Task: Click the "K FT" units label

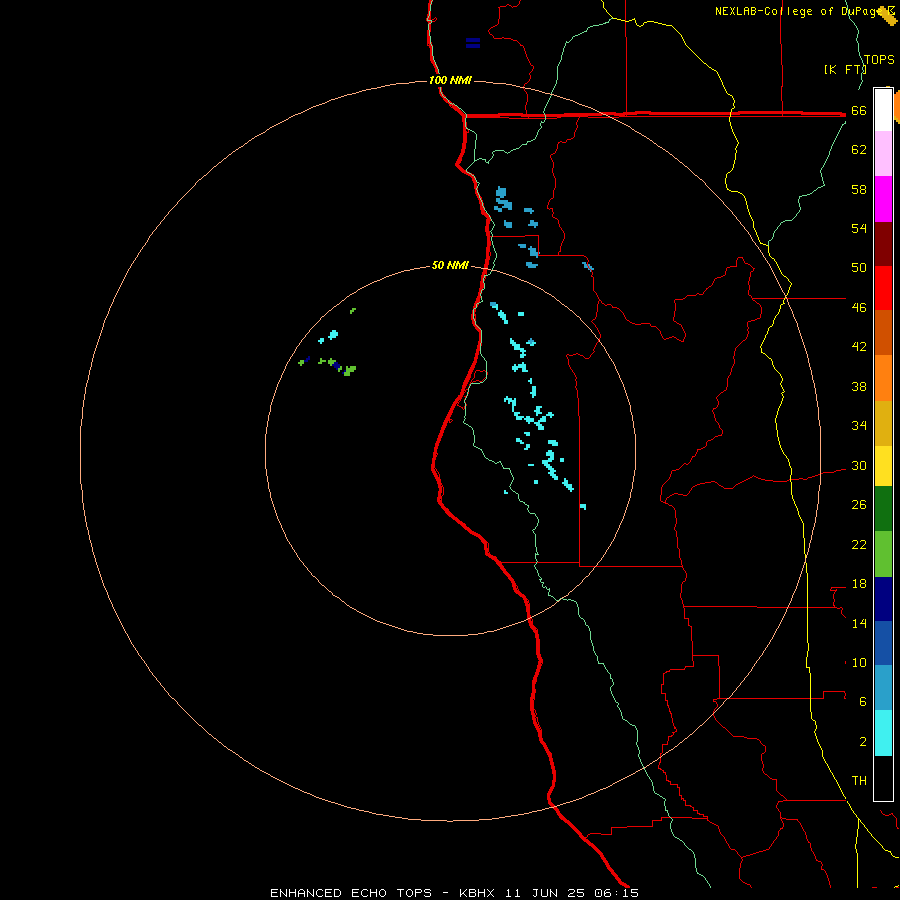Action: point(845,69)
